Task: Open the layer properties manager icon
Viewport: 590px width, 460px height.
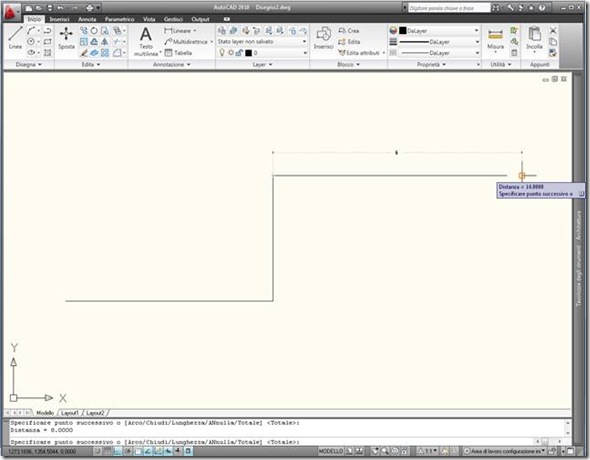Action: (x=222, y=31)
